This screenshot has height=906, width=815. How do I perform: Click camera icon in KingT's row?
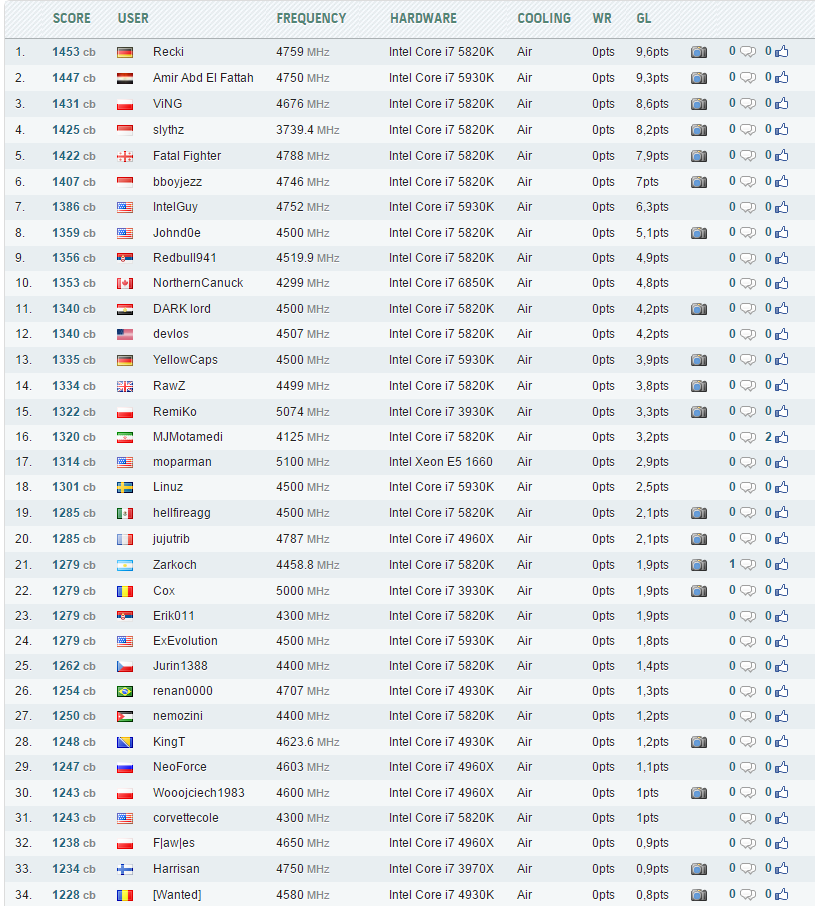pos(699,742)
